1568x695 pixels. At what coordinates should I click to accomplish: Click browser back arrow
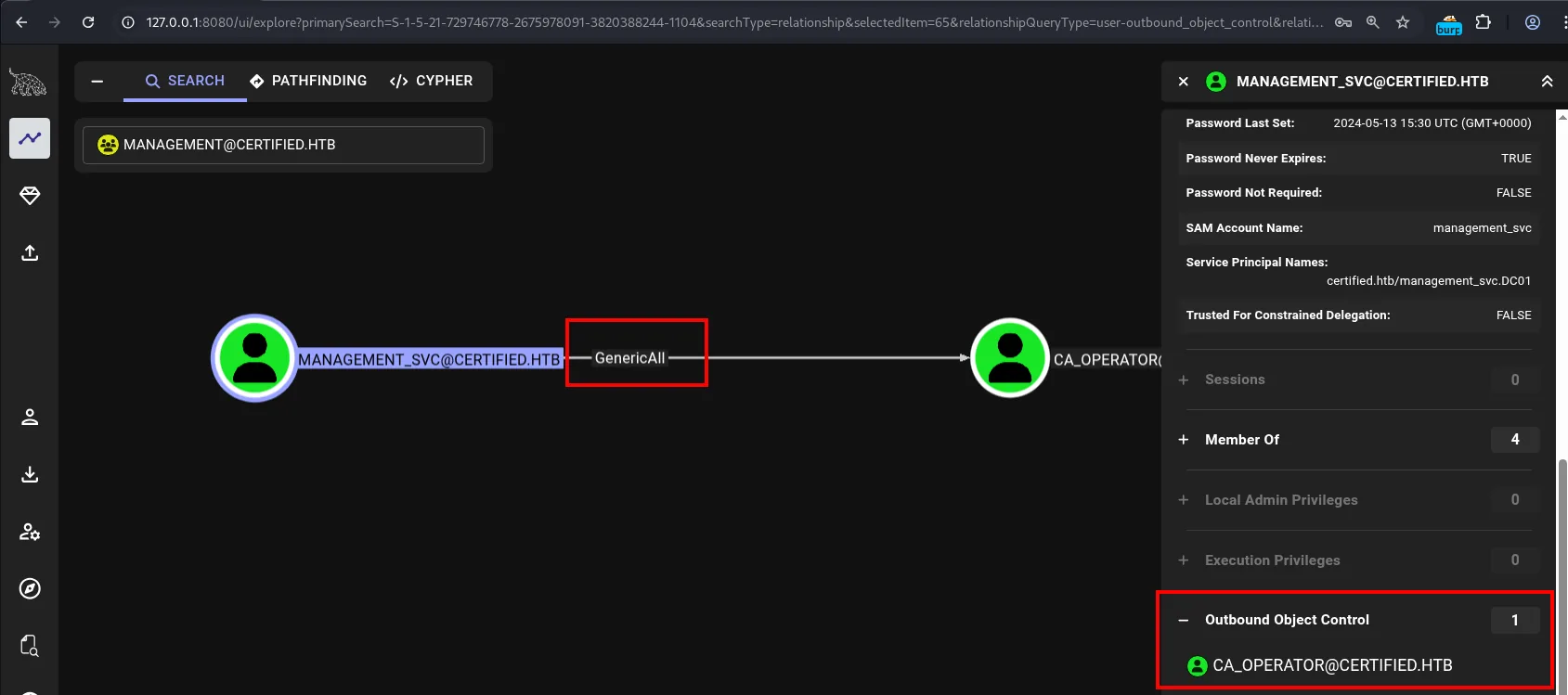pyautogui.click(x=21, y=22)
